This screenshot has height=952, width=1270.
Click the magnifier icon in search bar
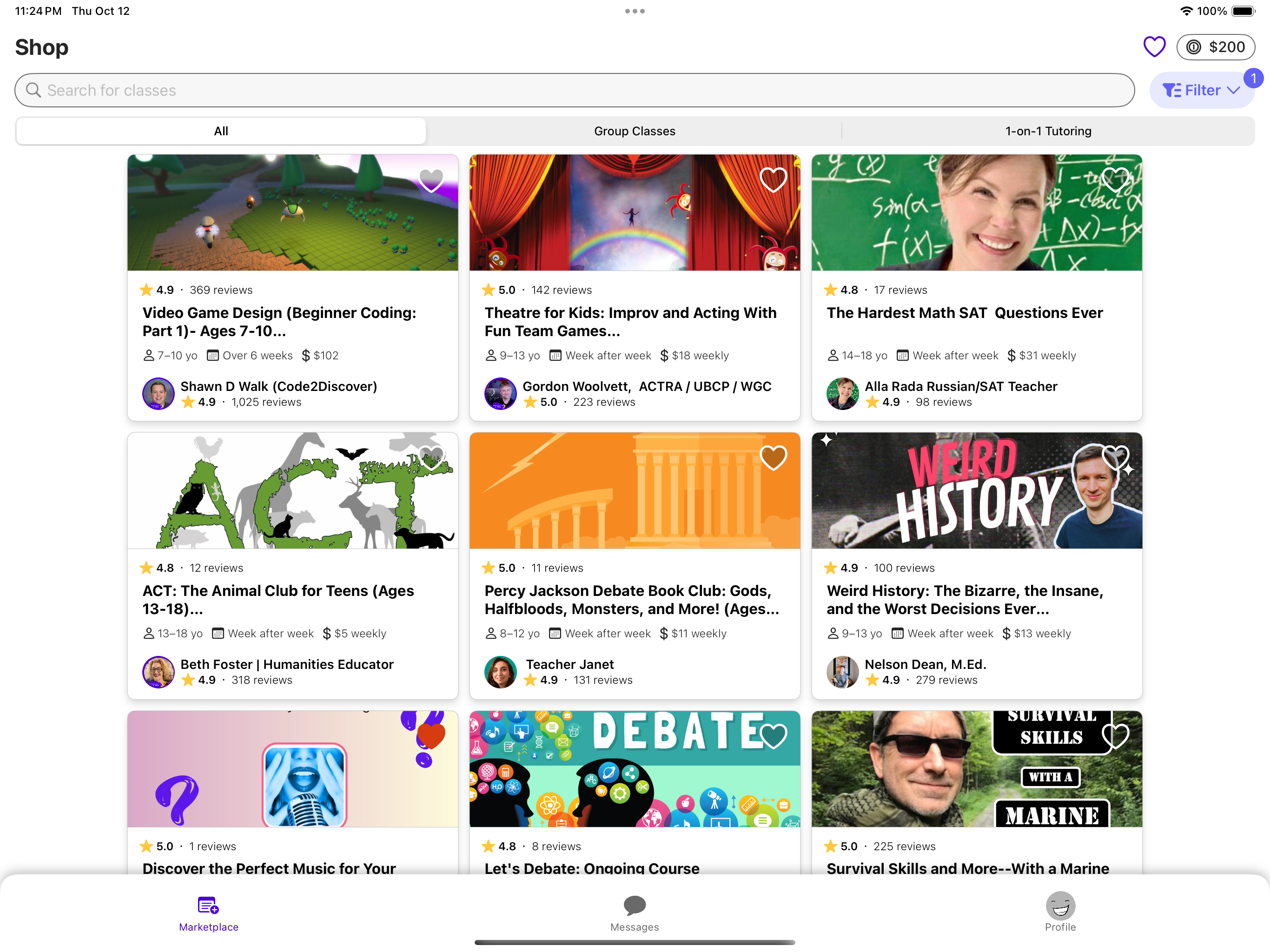coord(33,90)
